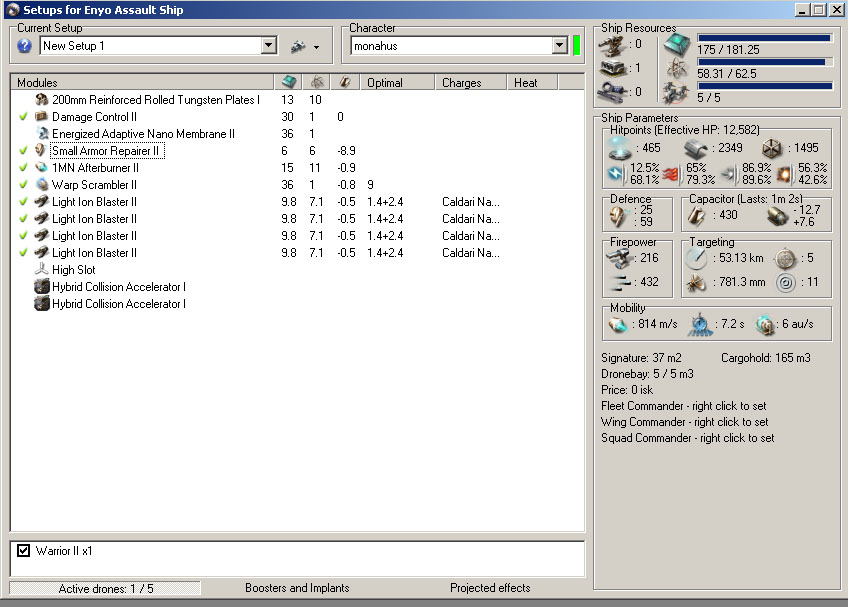The width and height of the screenshot is (848, 607).
Task: Click the structure hitpoints icon showing 1495
Action: point(772,148)
